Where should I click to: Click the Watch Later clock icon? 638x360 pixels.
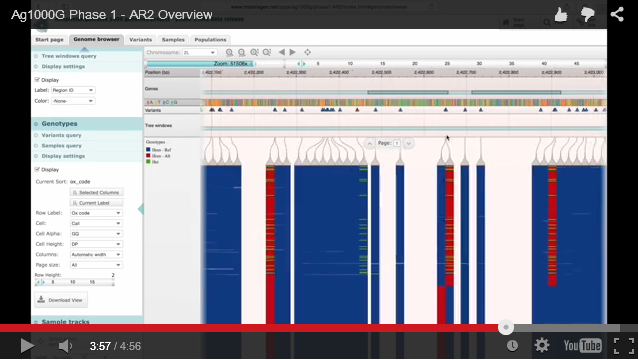tap(512, 346)
